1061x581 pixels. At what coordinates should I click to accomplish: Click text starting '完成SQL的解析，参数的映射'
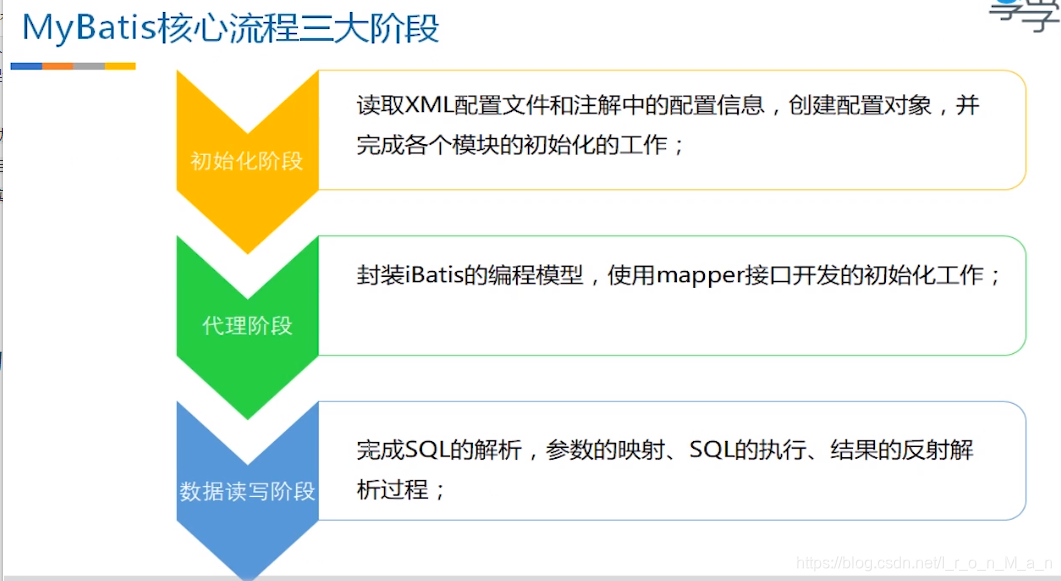[x=664, y=450]
